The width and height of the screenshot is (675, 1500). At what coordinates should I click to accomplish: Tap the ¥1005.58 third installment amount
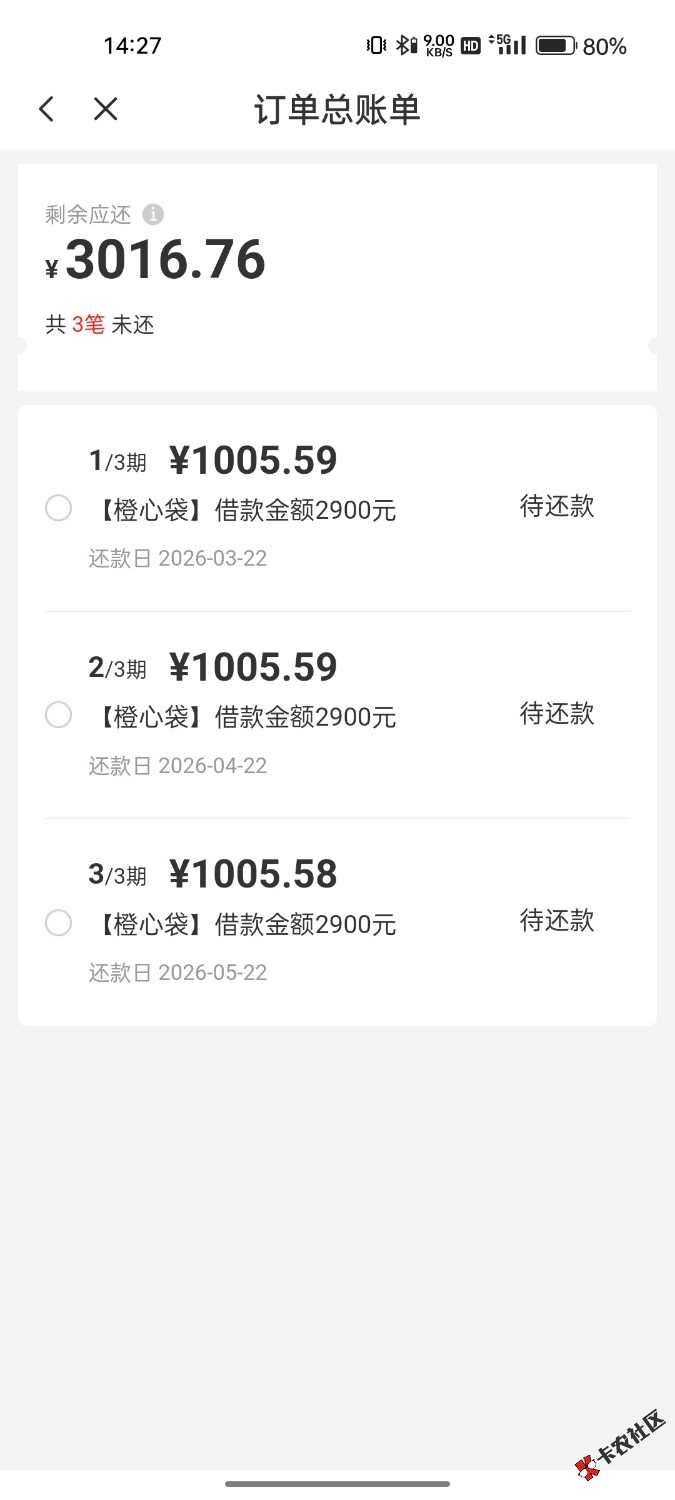tap(253, 875)
